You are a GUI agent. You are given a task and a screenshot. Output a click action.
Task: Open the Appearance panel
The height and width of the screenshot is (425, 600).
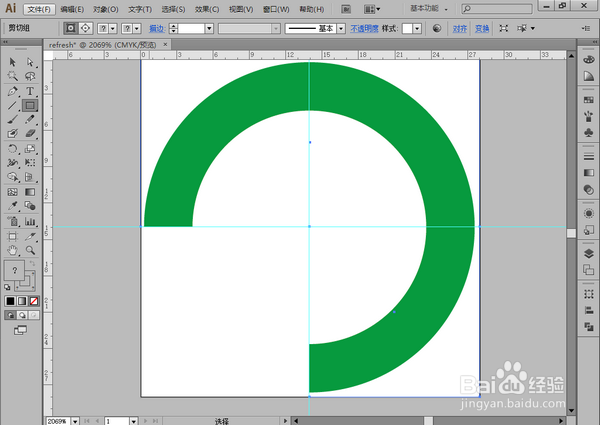coord(589,213)
